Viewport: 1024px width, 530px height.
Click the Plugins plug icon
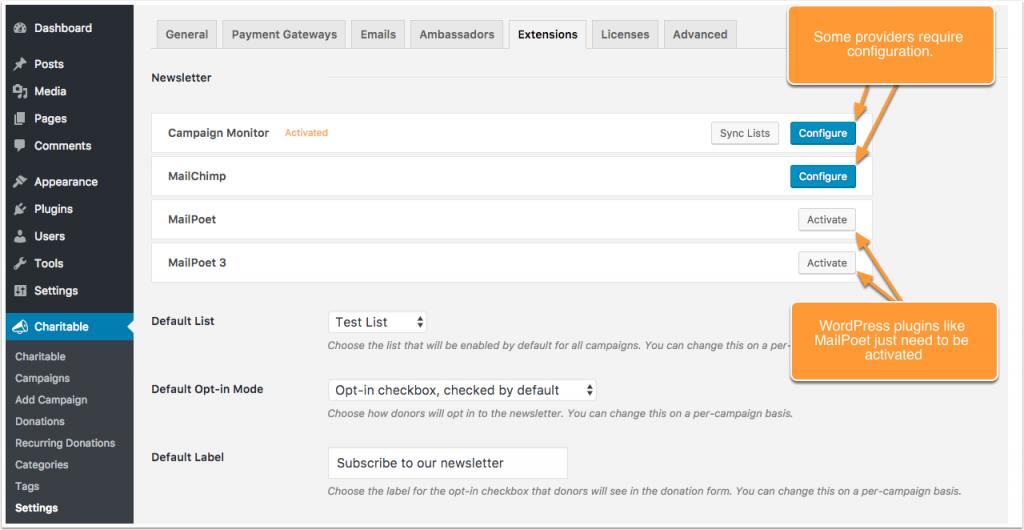[x=20, y=209]
